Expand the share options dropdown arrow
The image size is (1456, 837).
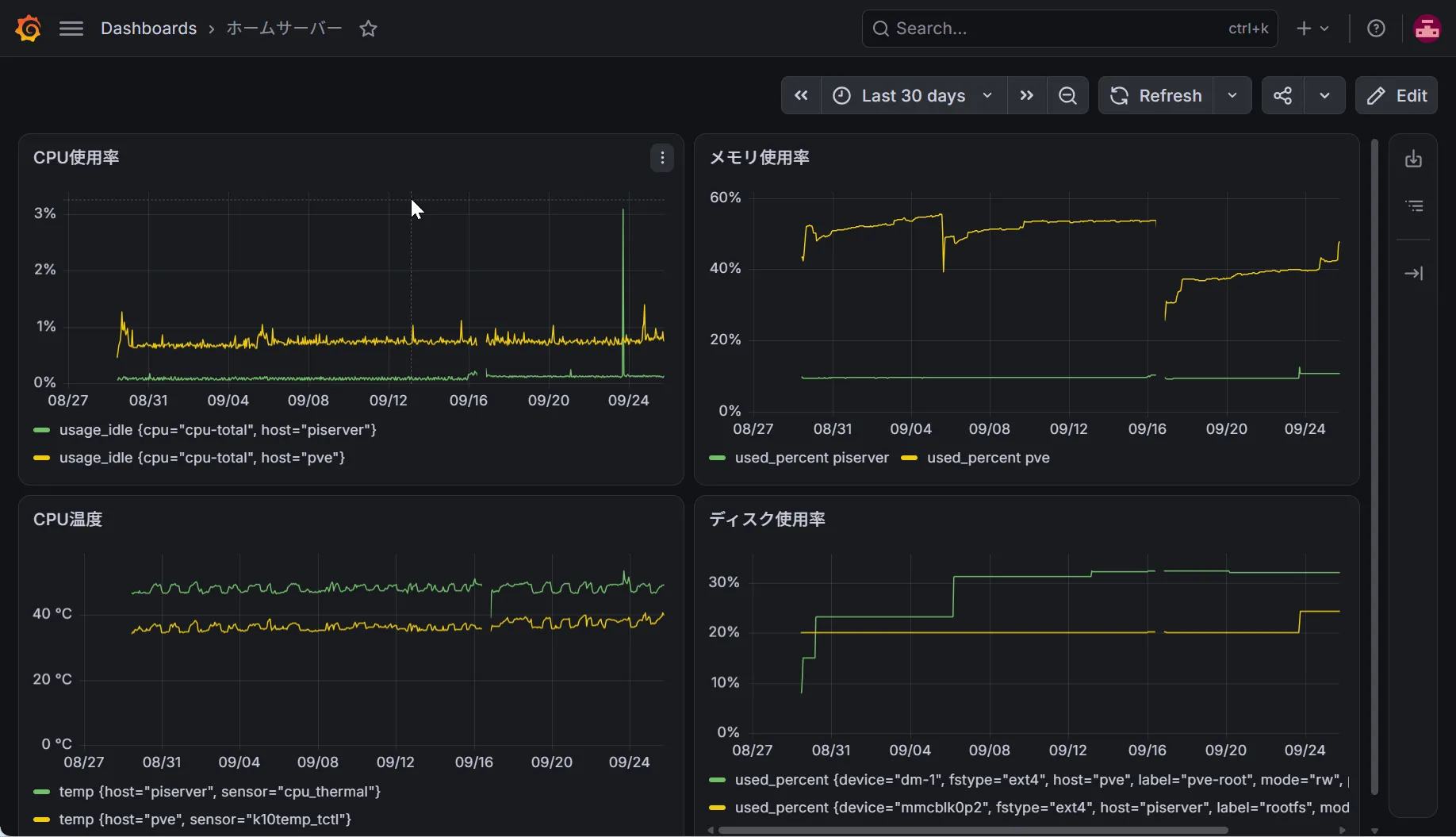[x=1324, y=95]
